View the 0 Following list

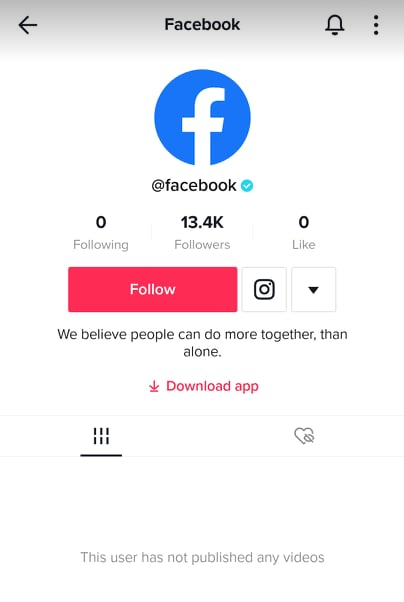pos(101,232)
